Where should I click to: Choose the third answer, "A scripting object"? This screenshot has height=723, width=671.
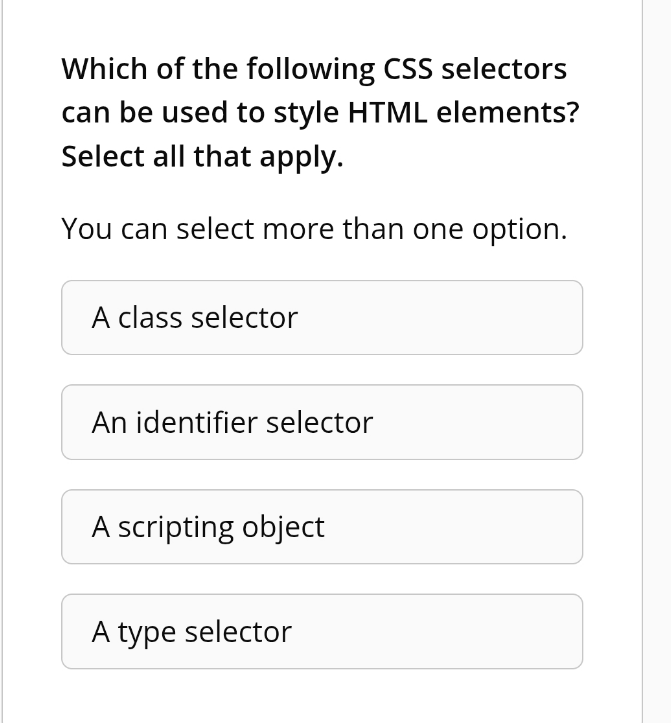tap(321, 527)
